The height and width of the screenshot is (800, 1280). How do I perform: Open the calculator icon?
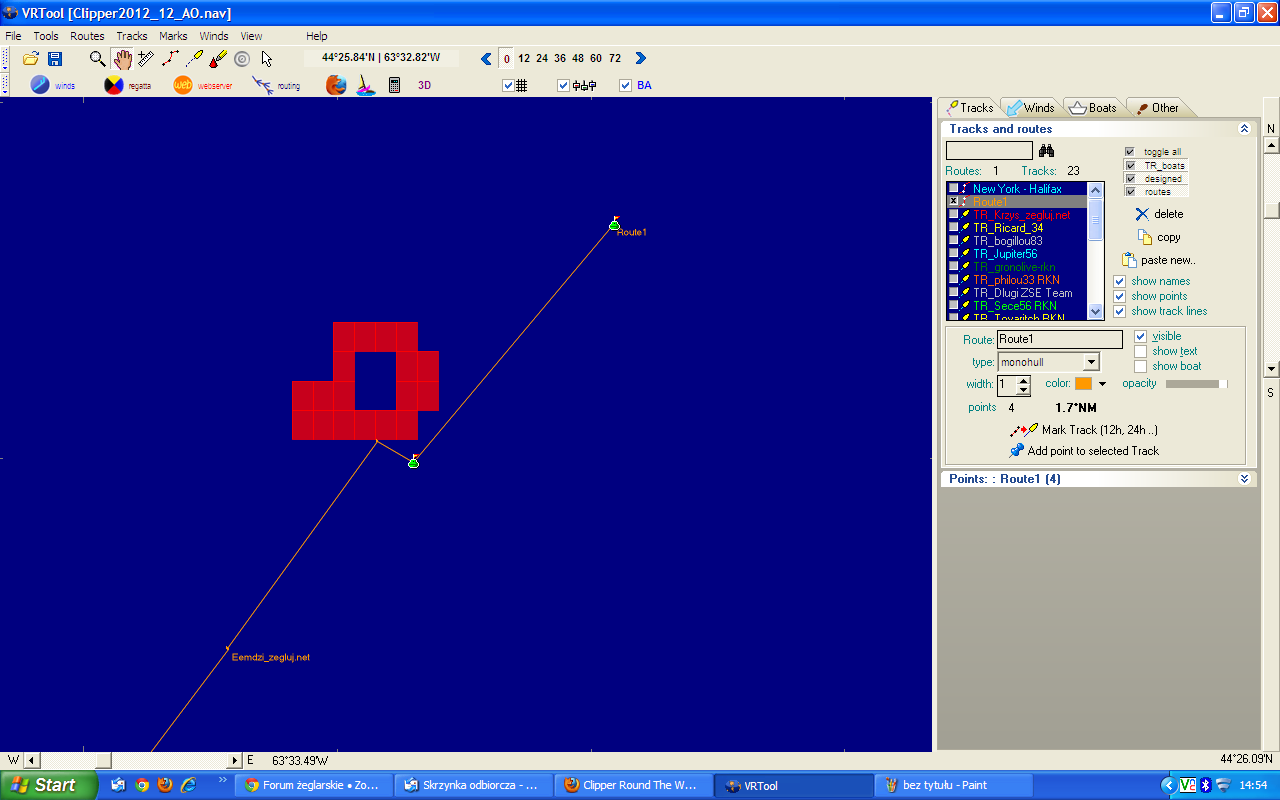point(394,86)
